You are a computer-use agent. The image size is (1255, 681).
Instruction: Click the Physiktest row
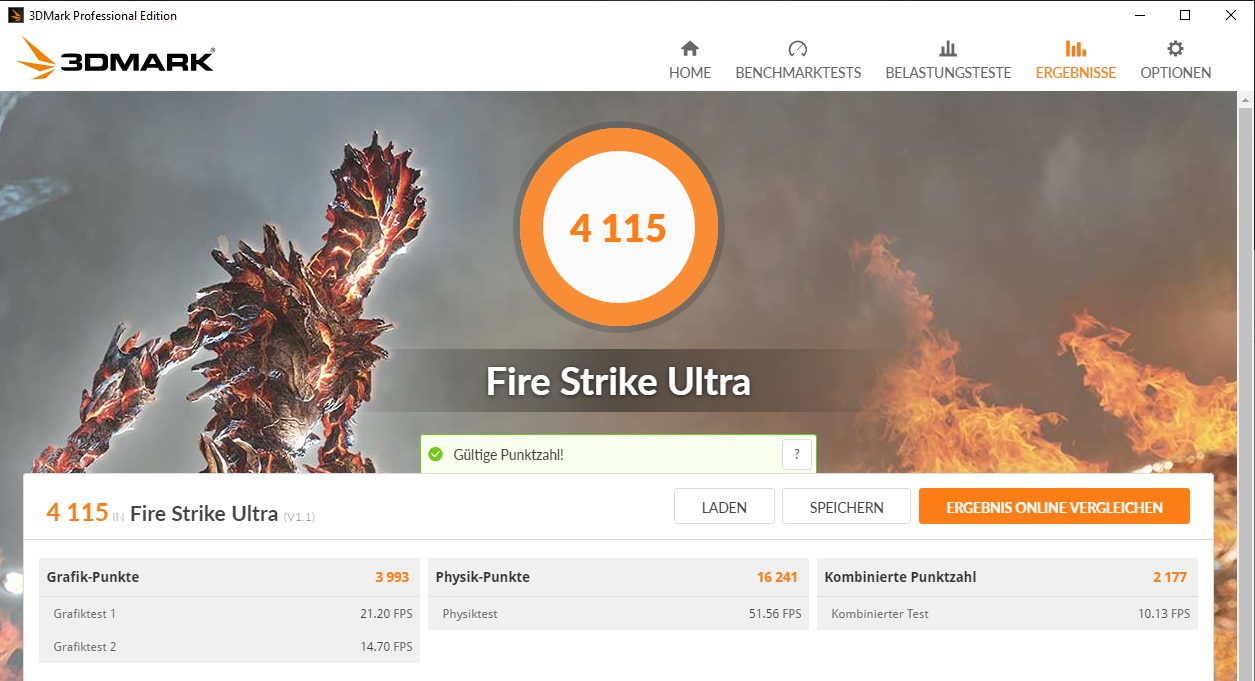618,614
